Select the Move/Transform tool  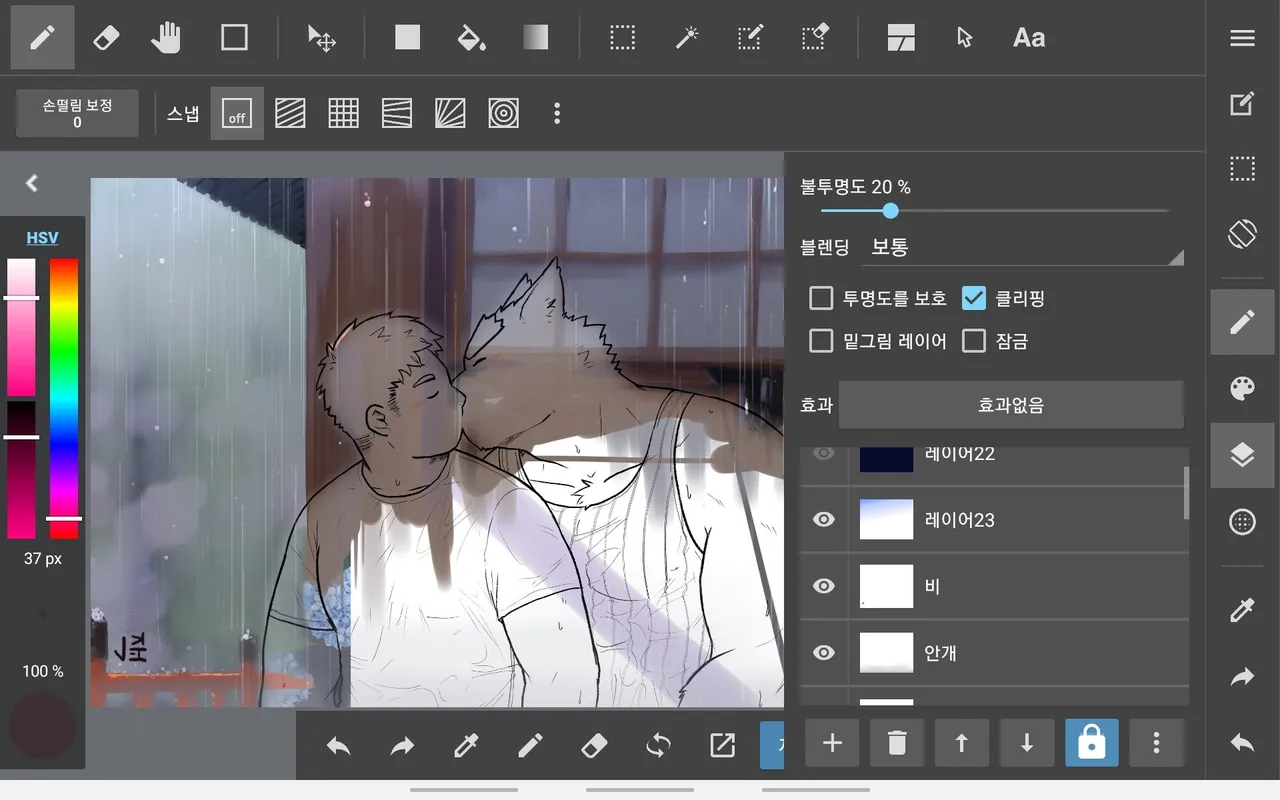point(321,38)
